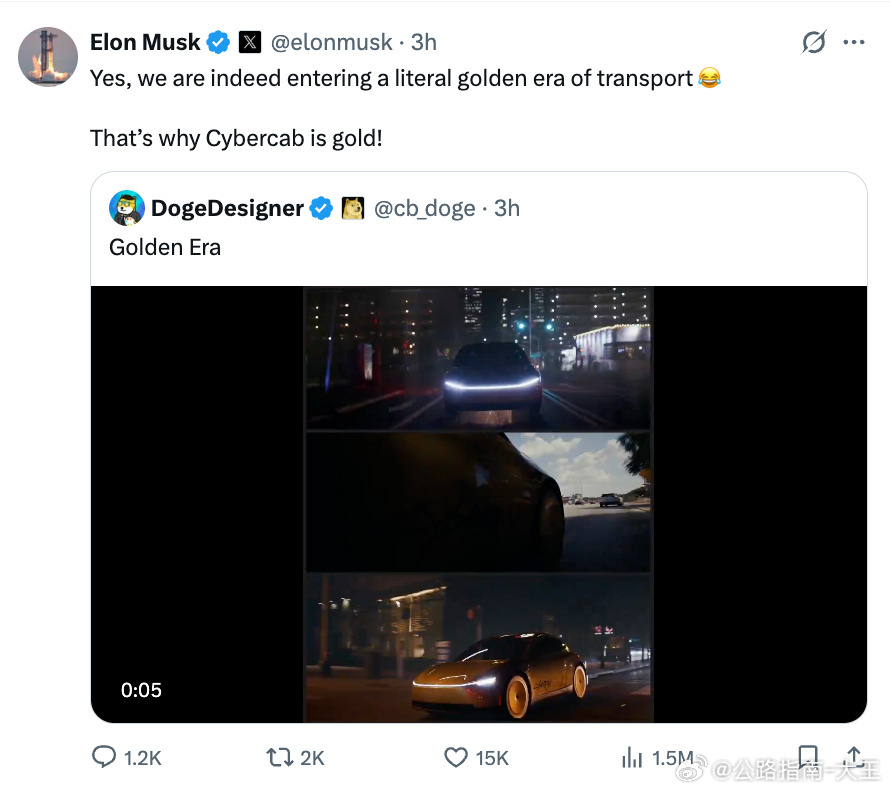This screenshot has height=790, width=890.
Task: Open Elon Musk's profile avatar
Action: [x=48, y=57]
